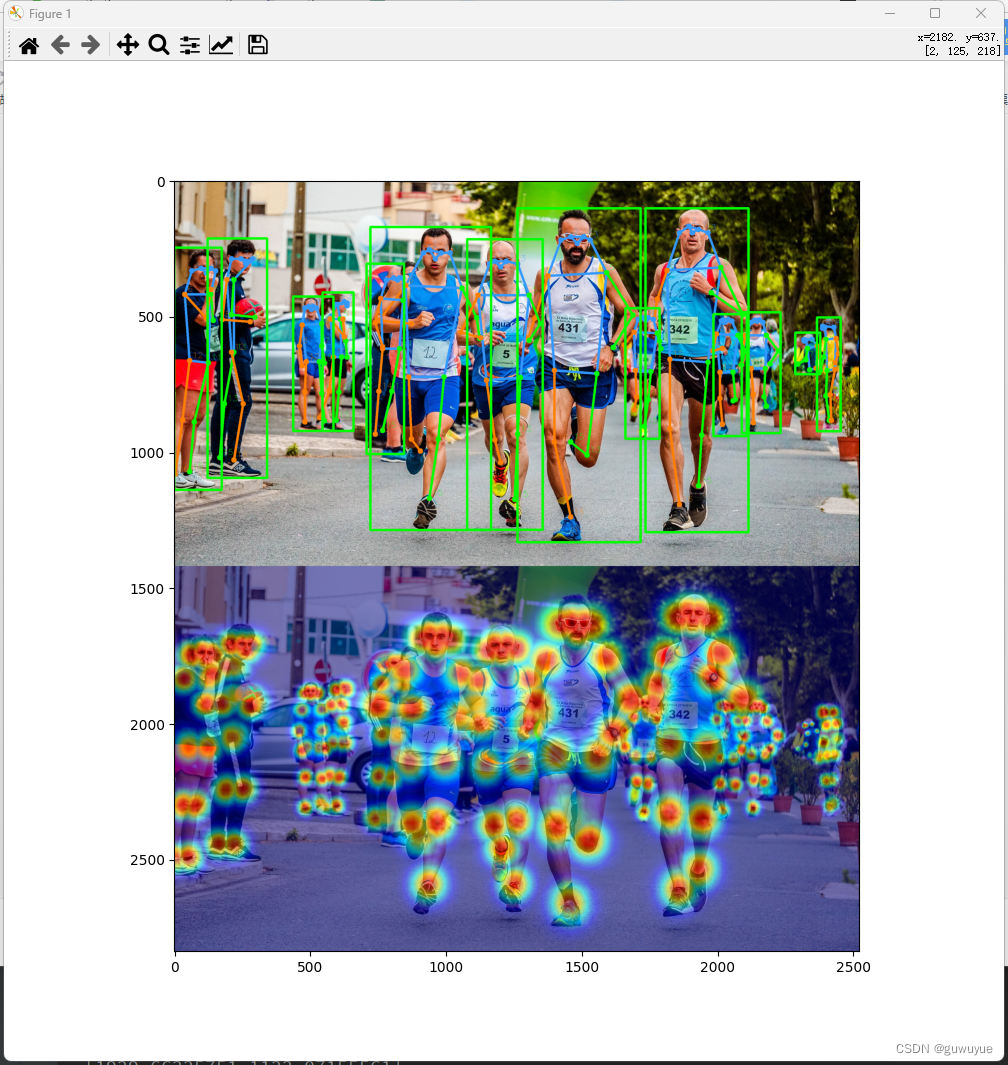Click race bib number 431 in top image
This screenshot has width=1008, height=1065.
pyautogui.click(x=569, y=327)
